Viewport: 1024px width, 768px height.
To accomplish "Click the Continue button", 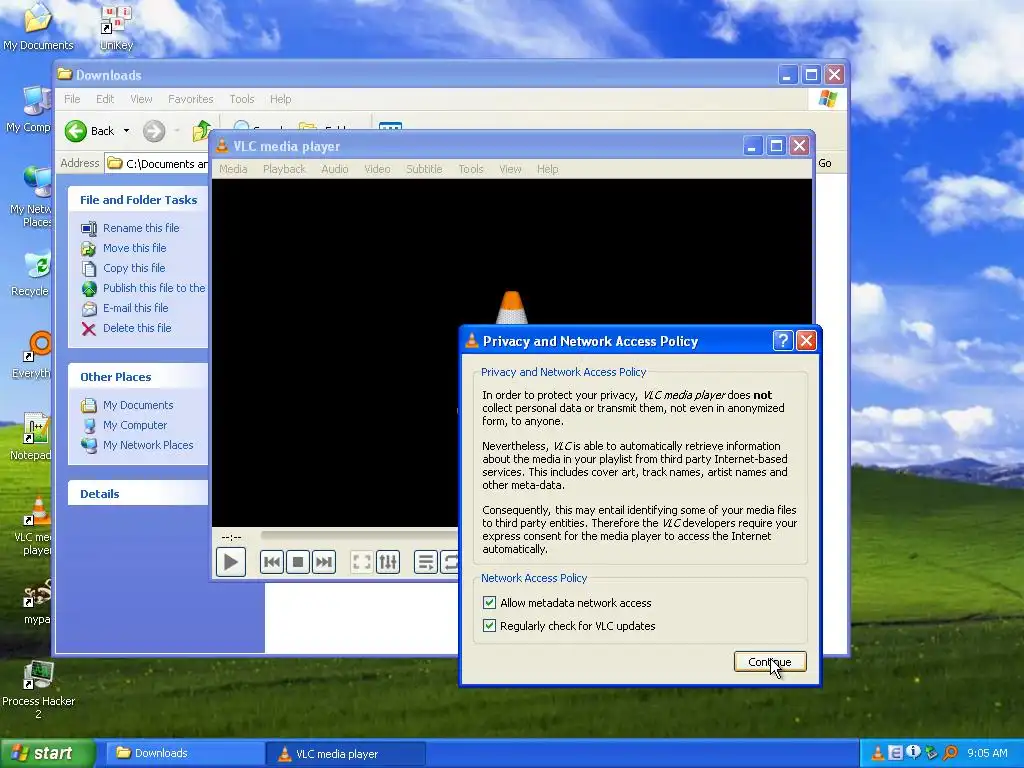I will 770,662.
